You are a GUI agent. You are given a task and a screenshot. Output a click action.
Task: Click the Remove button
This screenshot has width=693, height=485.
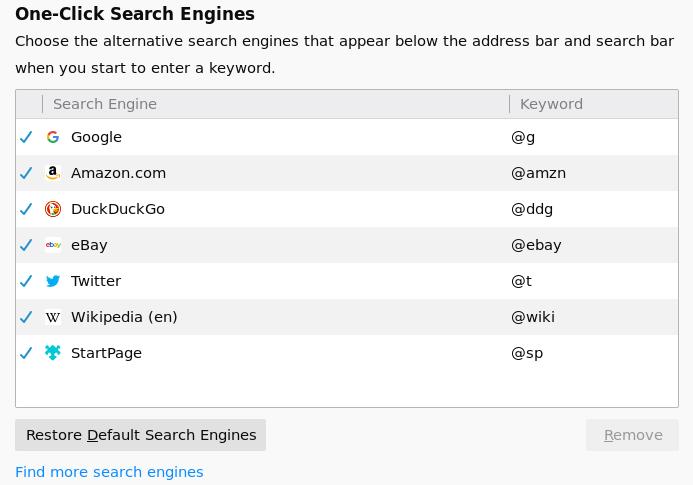[x=632, y=435]
